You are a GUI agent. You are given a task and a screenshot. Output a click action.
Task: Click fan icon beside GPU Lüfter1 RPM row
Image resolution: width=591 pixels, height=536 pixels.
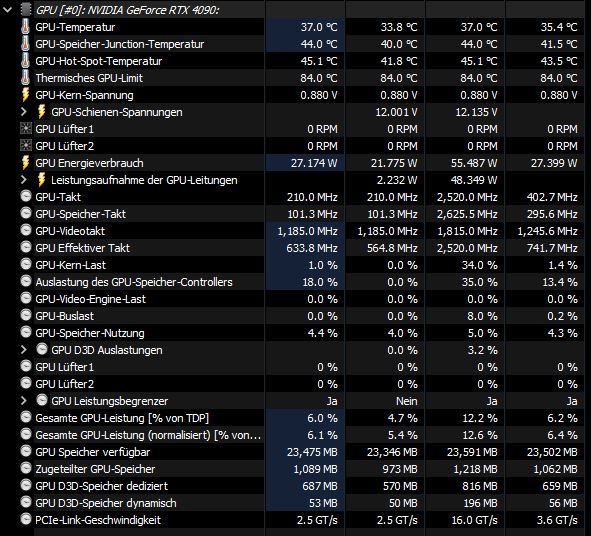click(25, 129)
